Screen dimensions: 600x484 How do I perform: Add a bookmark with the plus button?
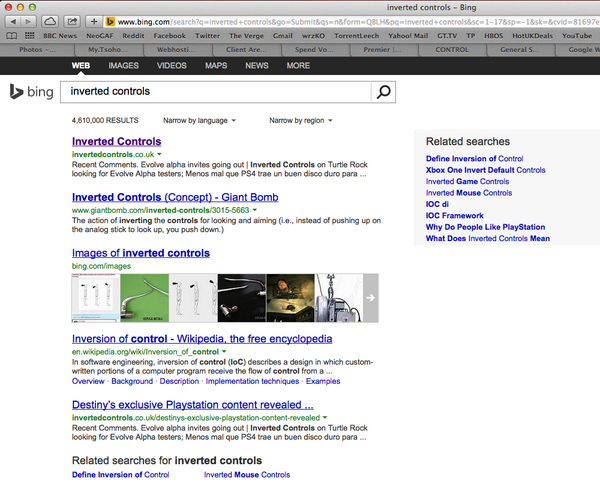coord(94,22)
